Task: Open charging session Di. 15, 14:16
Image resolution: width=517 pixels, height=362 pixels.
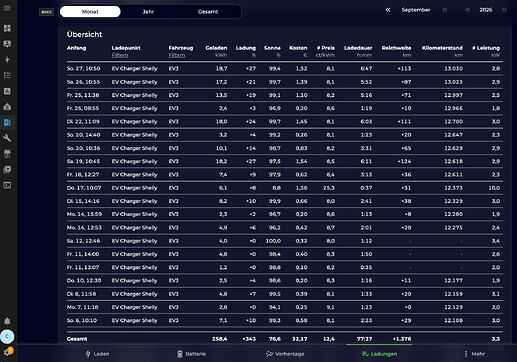Action: (285, 201)
